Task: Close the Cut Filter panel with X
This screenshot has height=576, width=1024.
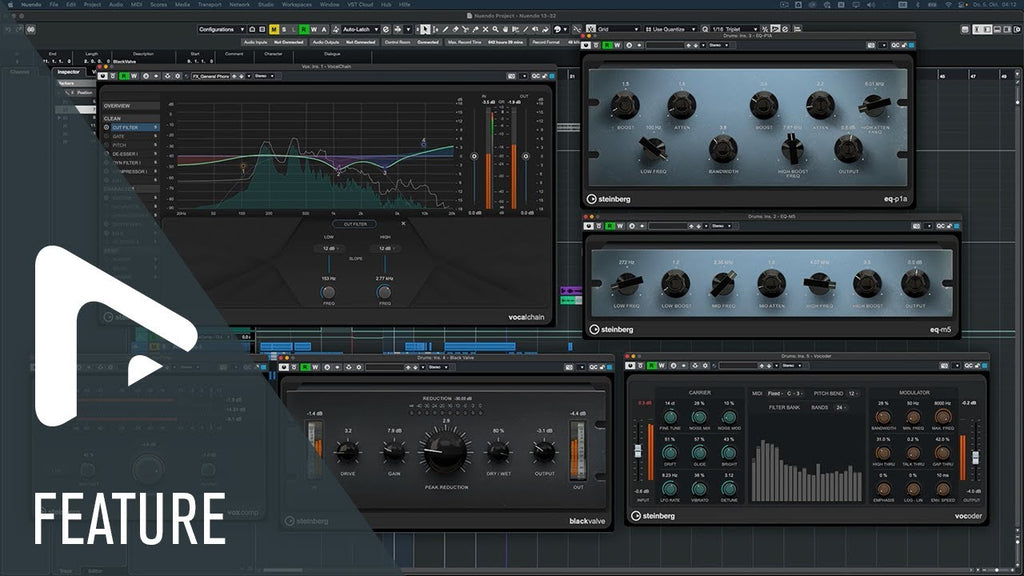Action: [x=403, y=223]
